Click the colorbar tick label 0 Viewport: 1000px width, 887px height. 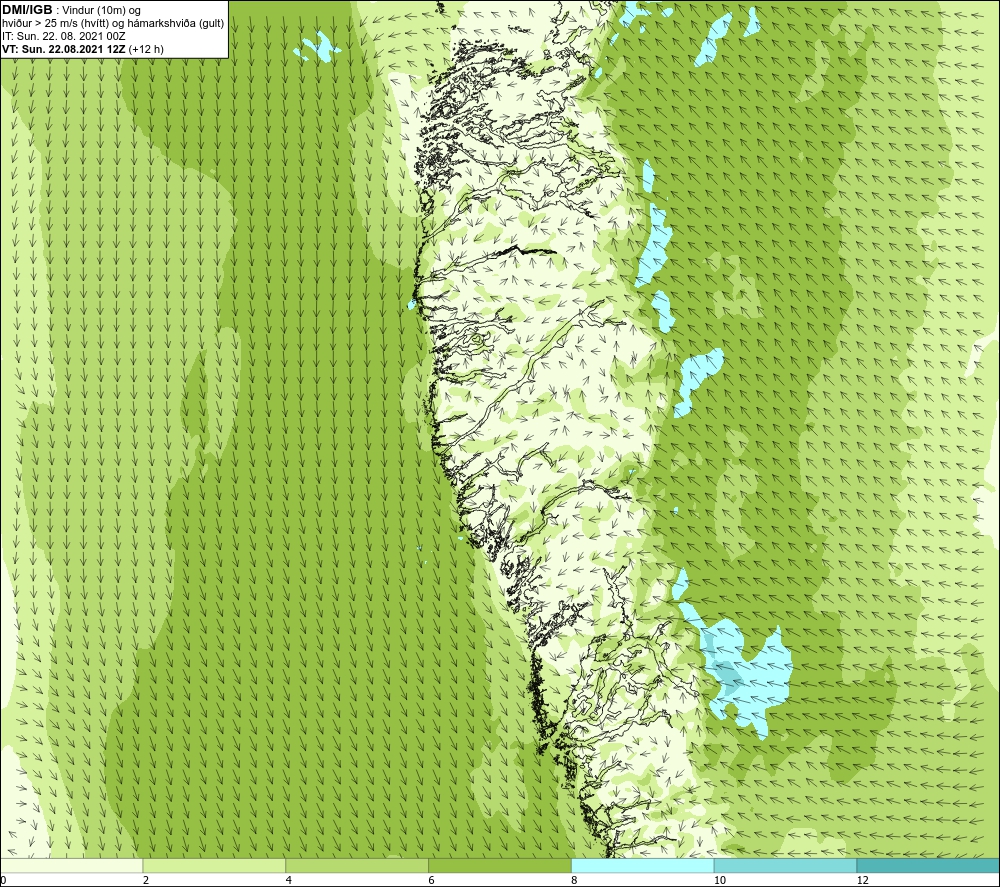pos(3,881)
